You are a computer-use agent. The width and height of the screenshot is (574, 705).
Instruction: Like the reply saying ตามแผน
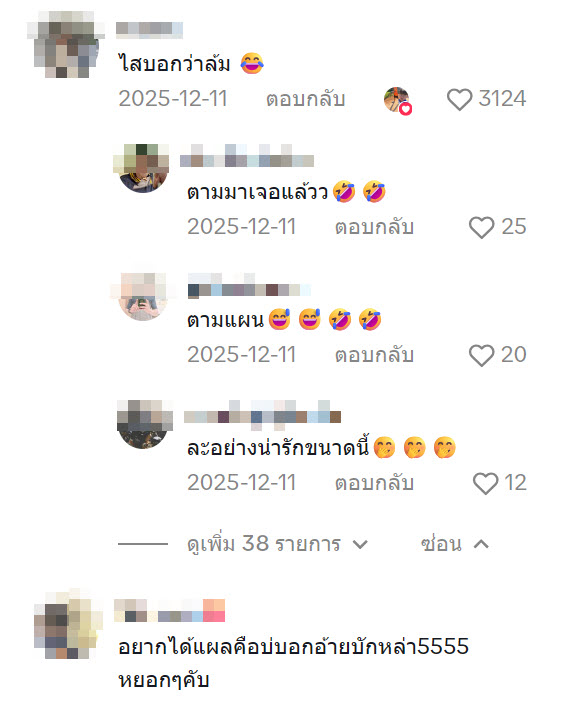pos(481,356)
